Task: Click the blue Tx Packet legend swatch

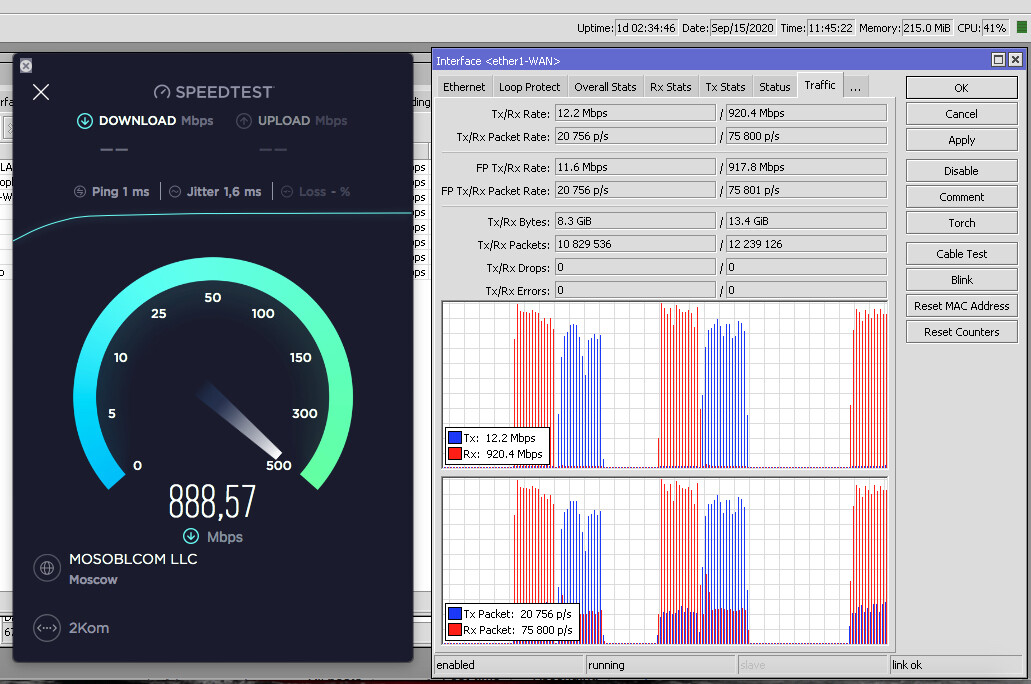Action: tap(454, 614)
